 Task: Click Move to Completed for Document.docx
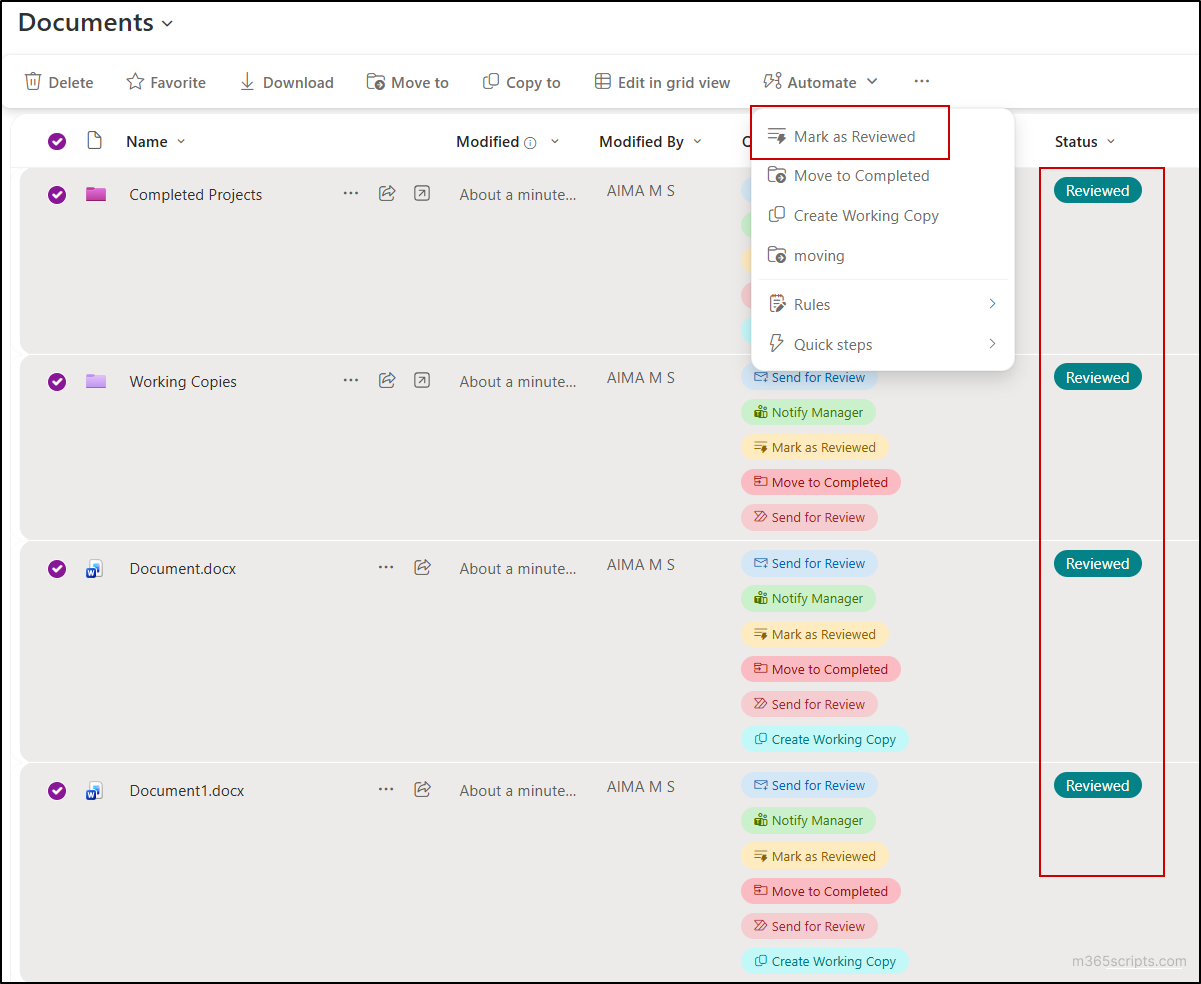coord(821,669)
